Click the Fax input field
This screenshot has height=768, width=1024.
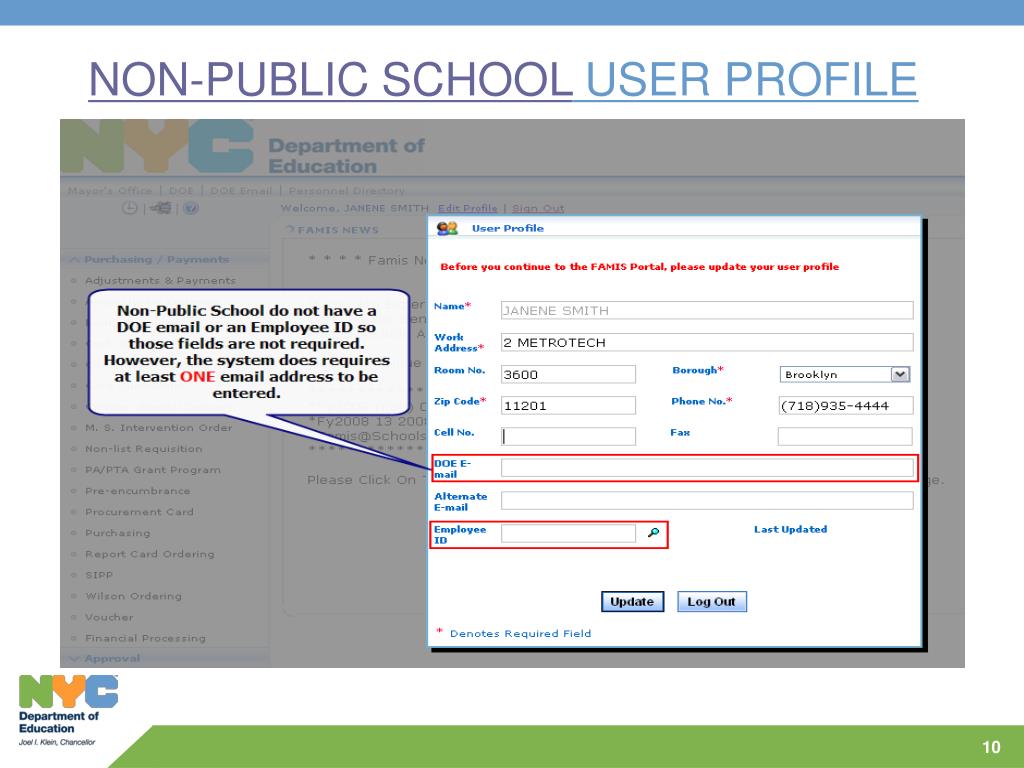[x=846, y=436]
